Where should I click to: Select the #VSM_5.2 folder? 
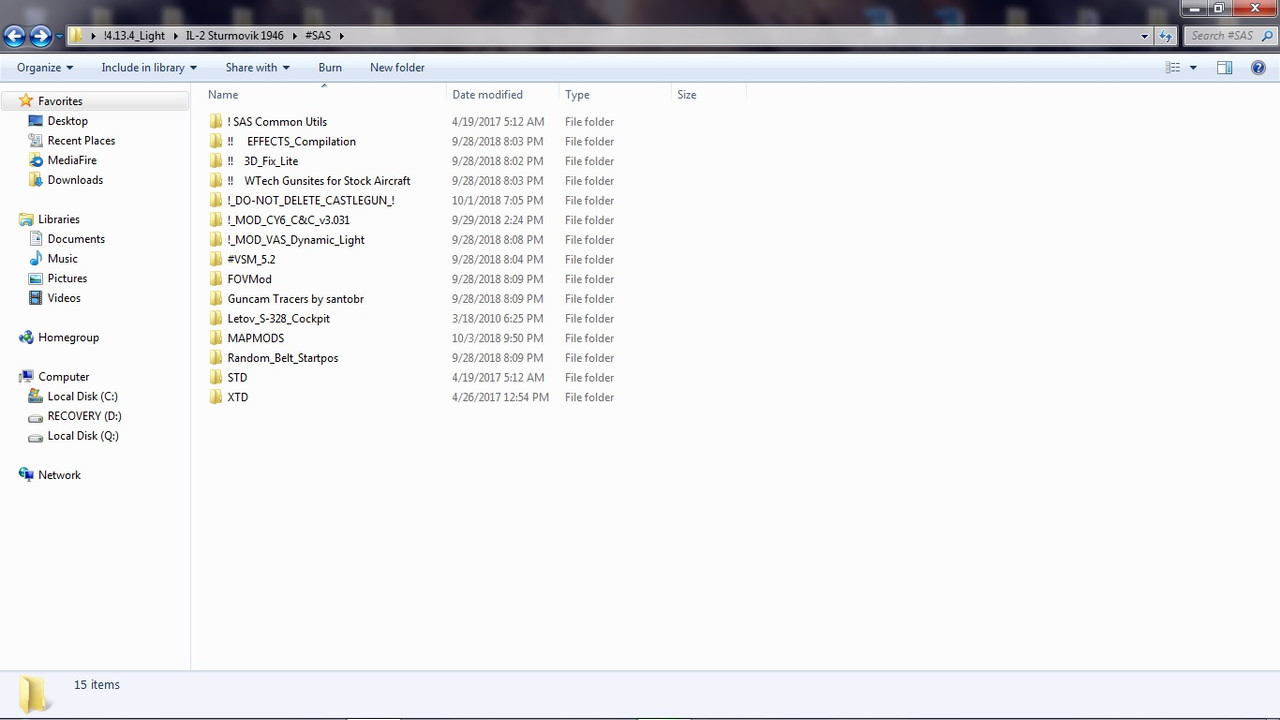251,259
